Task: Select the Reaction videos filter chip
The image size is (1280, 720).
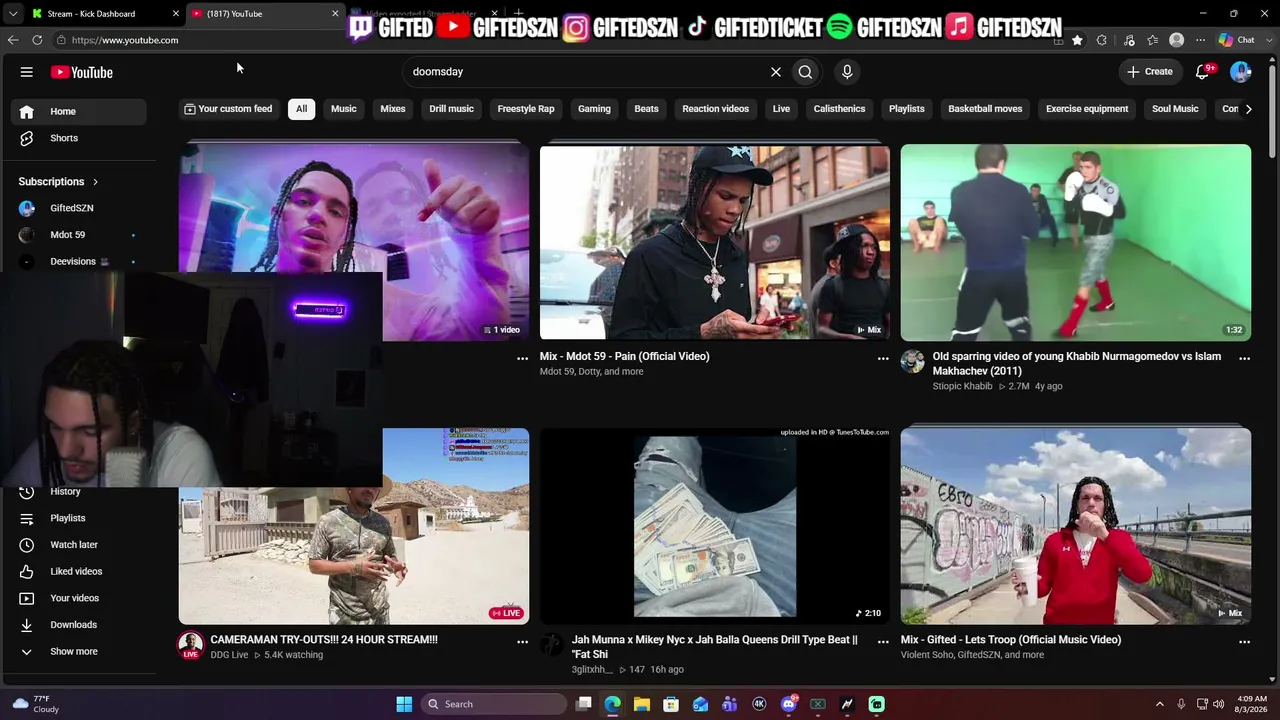Action: coord(715,109)
